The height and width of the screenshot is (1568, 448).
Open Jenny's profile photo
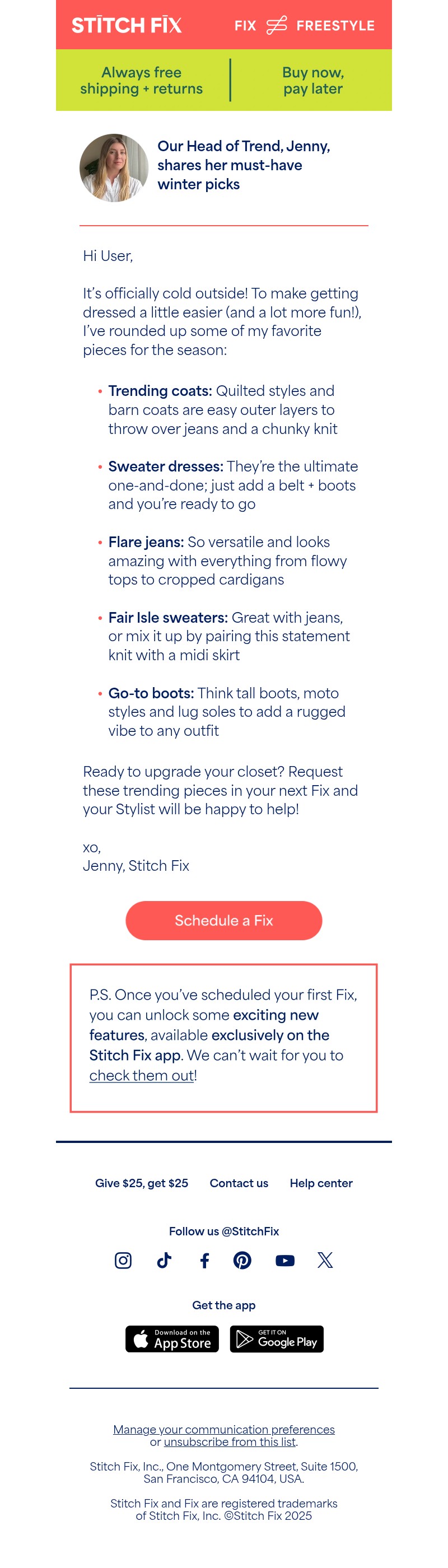(114, 168)
